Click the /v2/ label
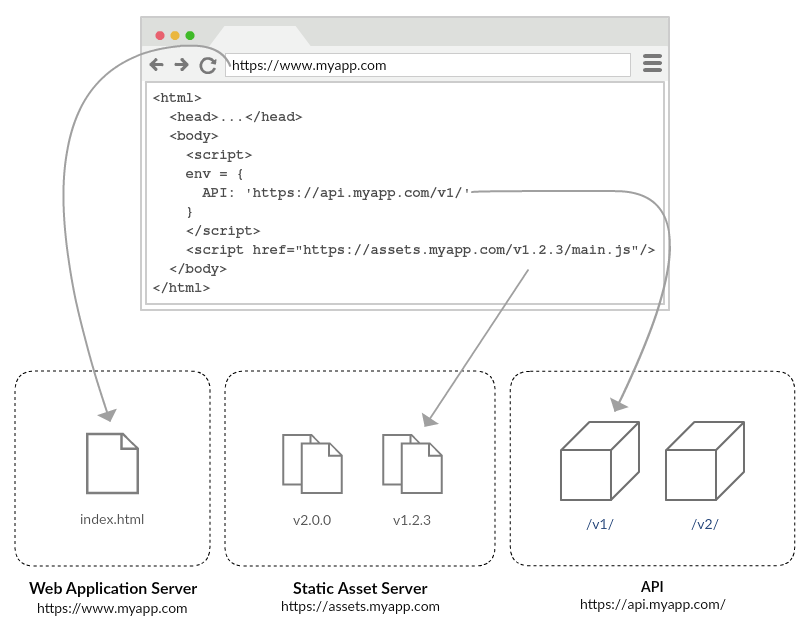The image size is (807, 625). click(705, 524)
